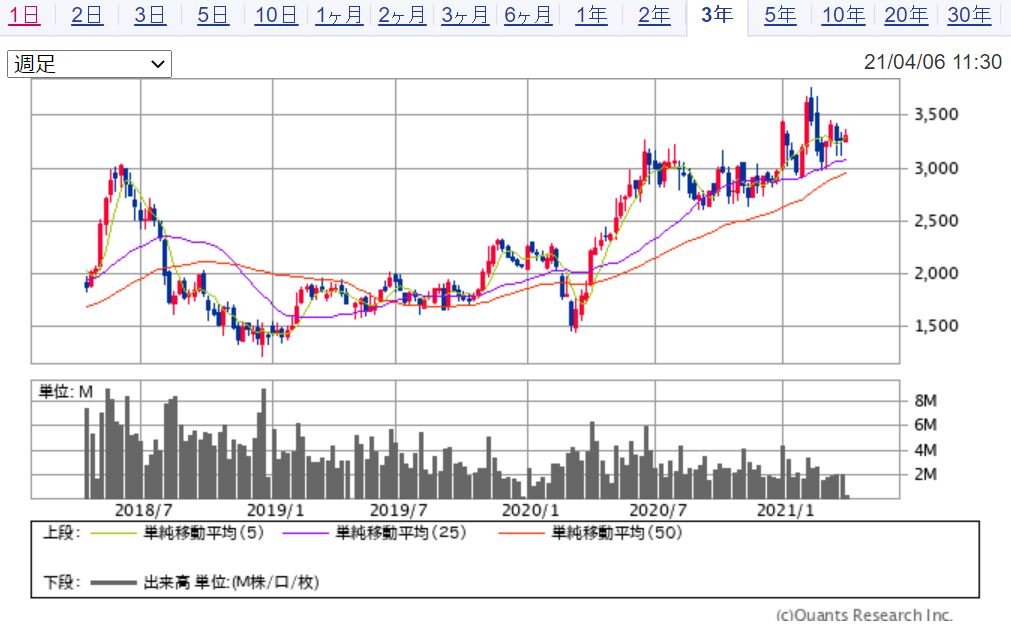Click the 下段: legend row label

coord(62,582)
